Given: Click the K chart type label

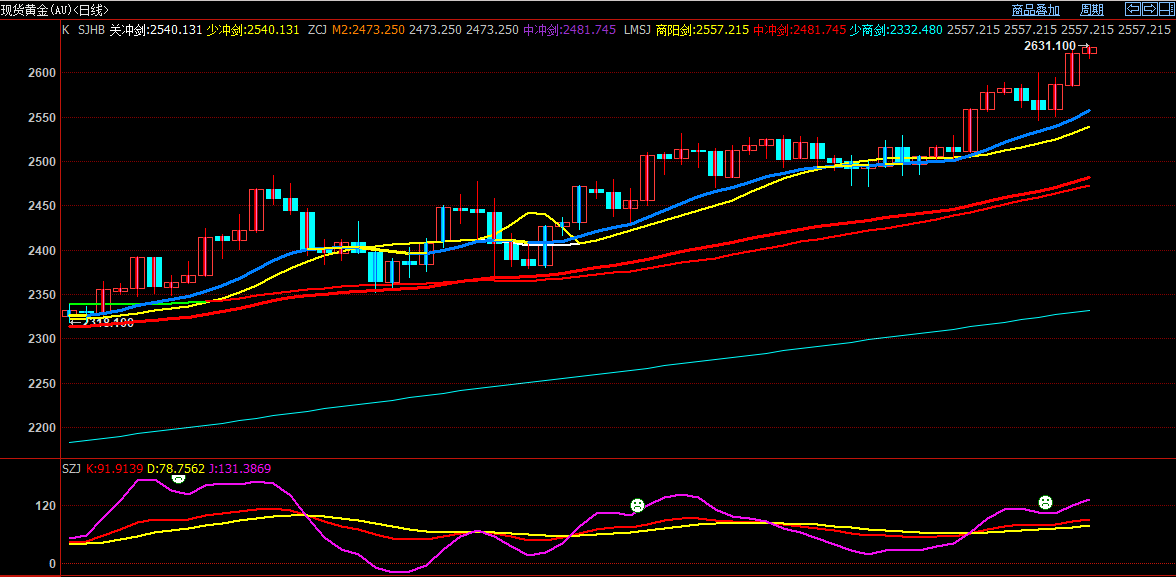Looking at the screenshot, I should (x=66, y=30).
